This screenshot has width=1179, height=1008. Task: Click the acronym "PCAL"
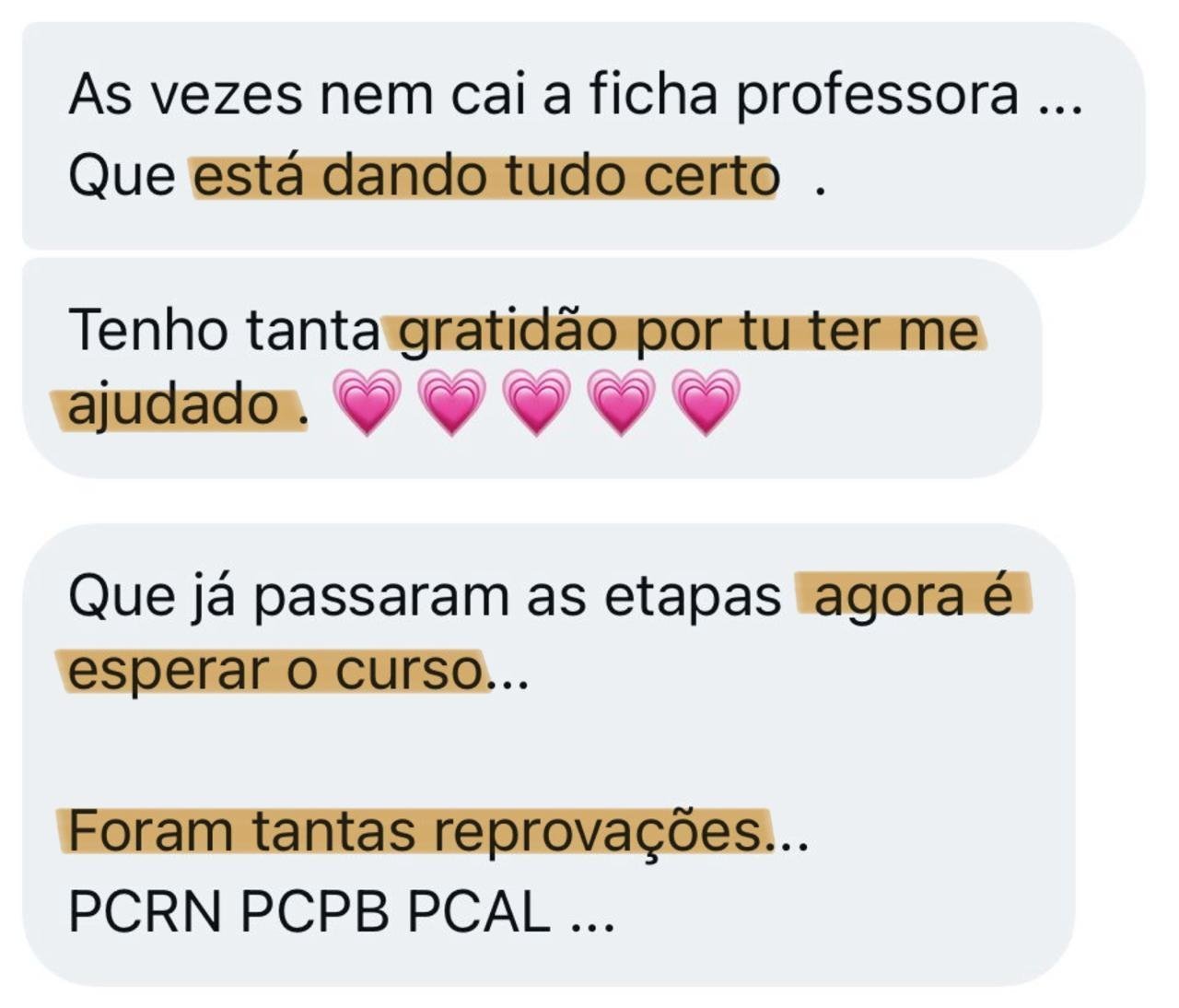(479, 912)
